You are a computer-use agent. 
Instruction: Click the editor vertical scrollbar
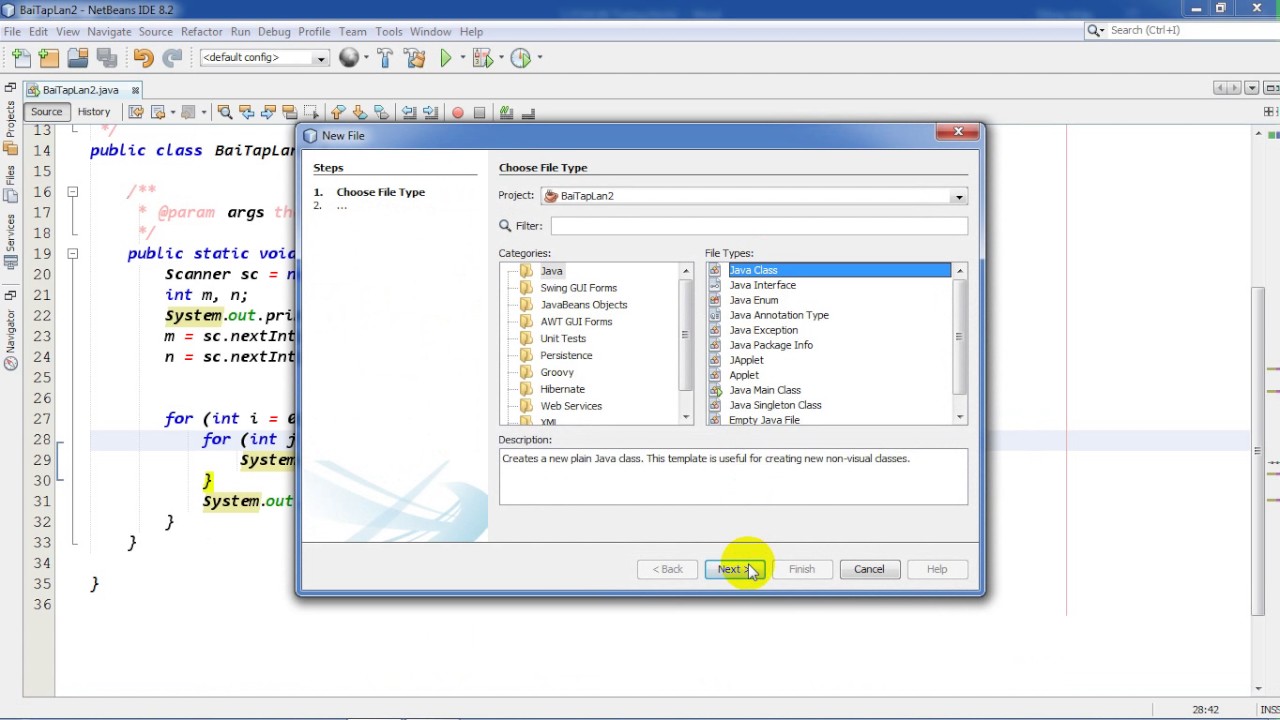(1258, 450)
